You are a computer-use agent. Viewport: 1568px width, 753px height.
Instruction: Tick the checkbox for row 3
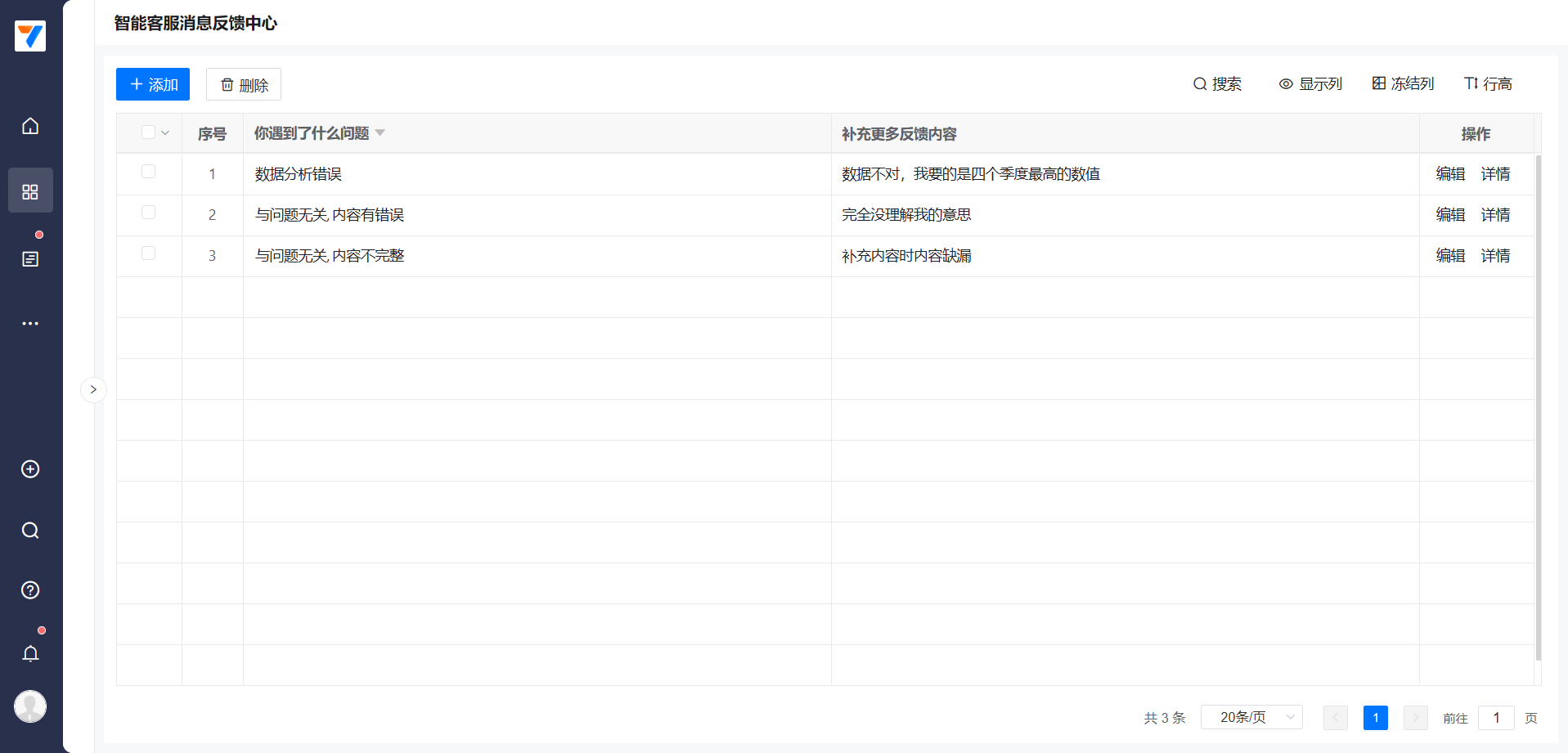(x=148, y=253)
